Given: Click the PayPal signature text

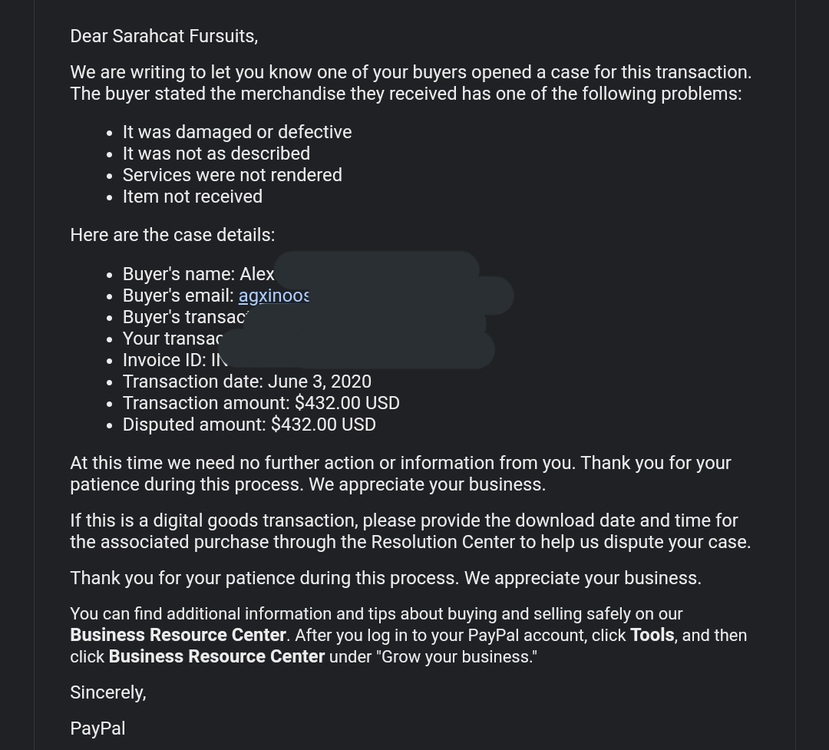Looking at the screenshot, I should pyautogui.click(x=98, y=728).
